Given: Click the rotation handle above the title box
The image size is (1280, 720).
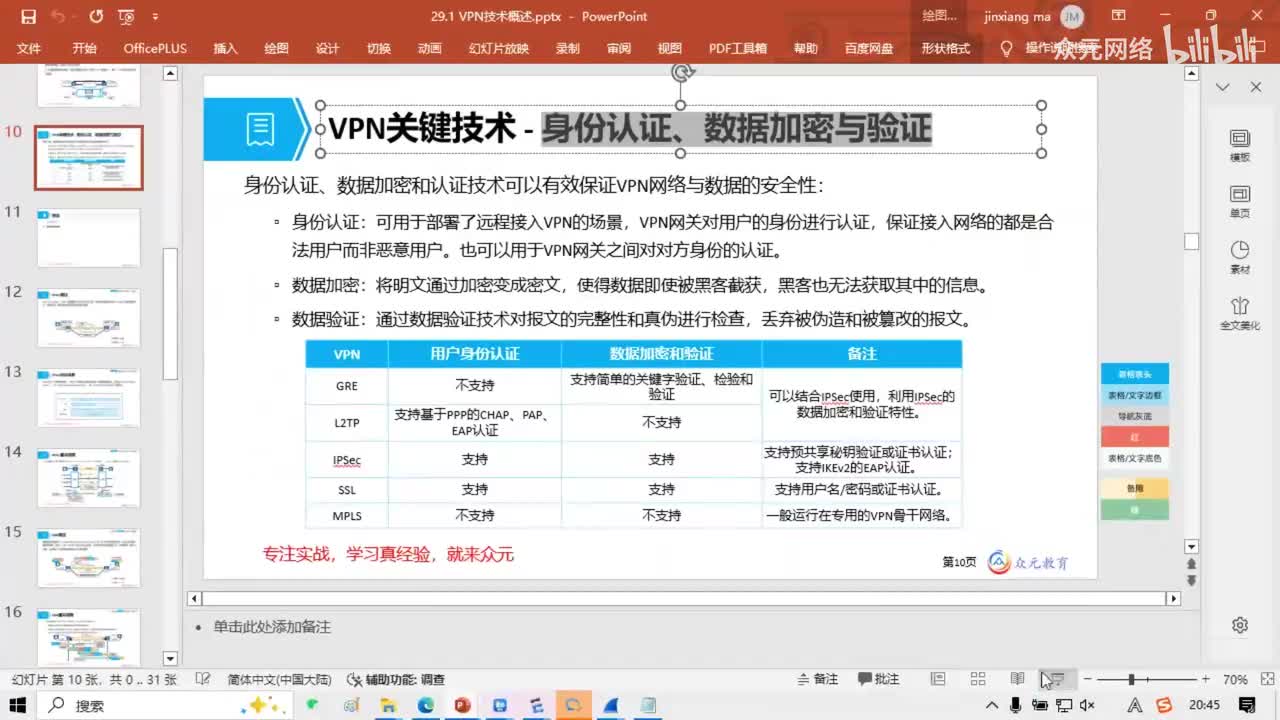Looking at the screenshot, I should (682, 72).
